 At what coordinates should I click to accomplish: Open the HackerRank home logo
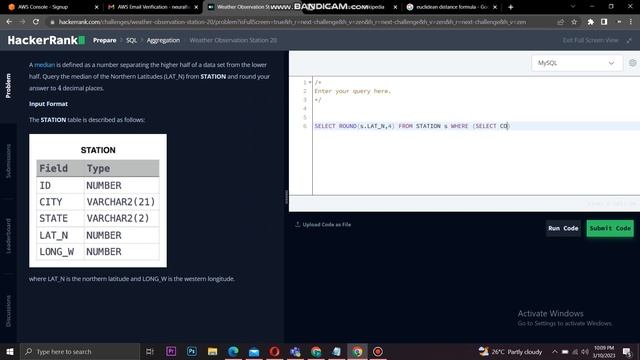(46, 40)
